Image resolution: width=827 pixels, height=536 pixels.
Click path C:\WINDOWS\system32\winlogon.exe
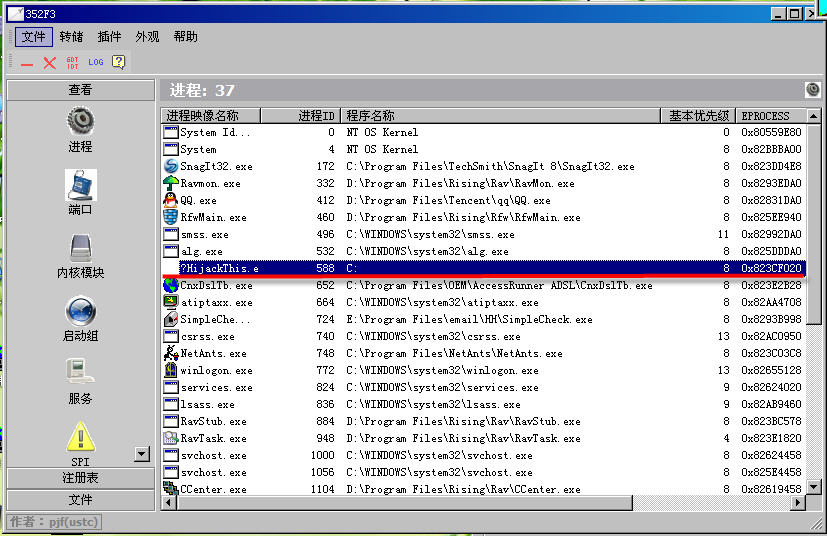(x=442, y=370)
